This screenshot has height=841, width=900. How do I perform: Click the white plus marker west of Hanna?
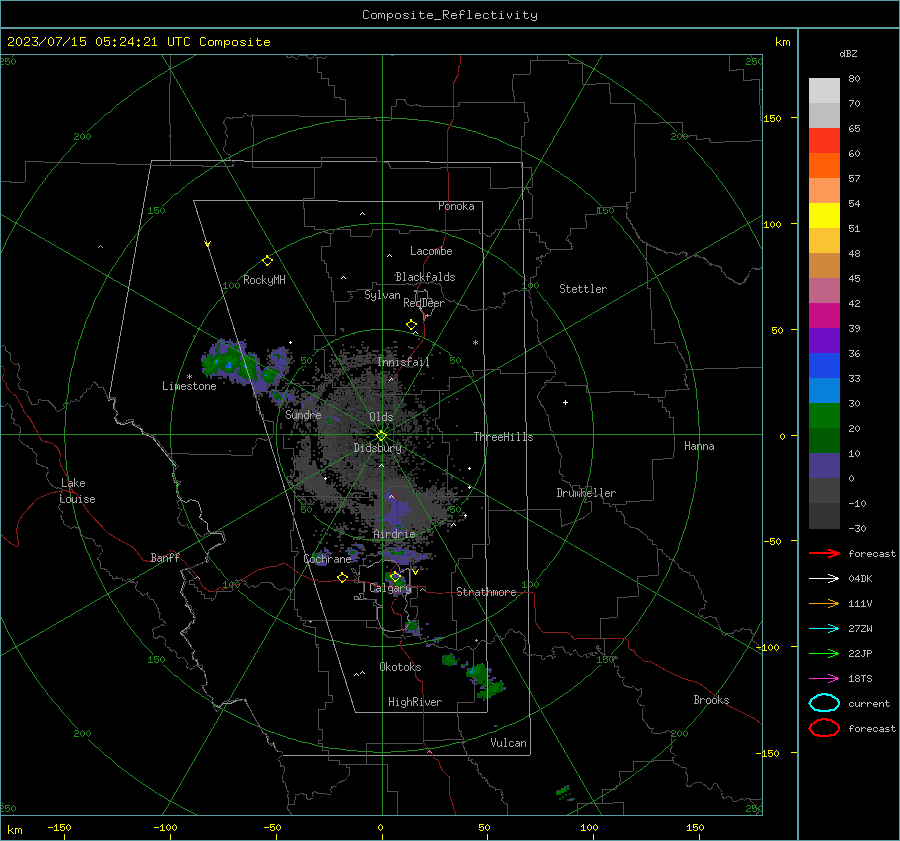565,402
